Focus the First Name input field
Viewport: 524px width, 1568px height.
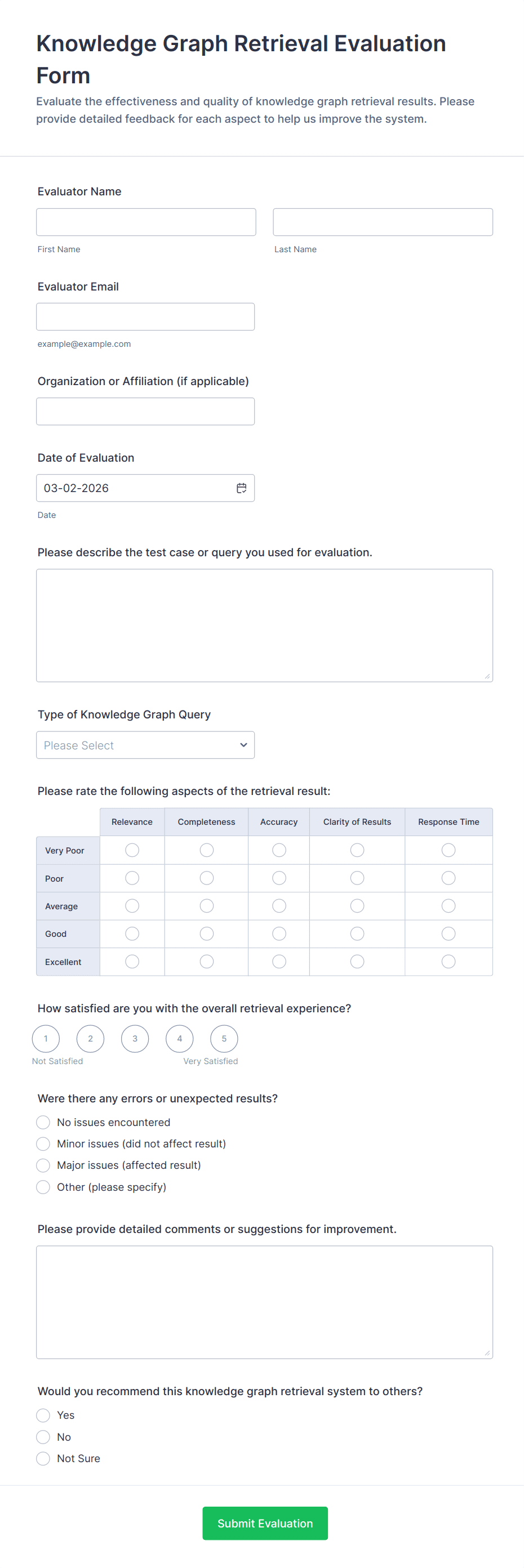[x=145, y=222]
